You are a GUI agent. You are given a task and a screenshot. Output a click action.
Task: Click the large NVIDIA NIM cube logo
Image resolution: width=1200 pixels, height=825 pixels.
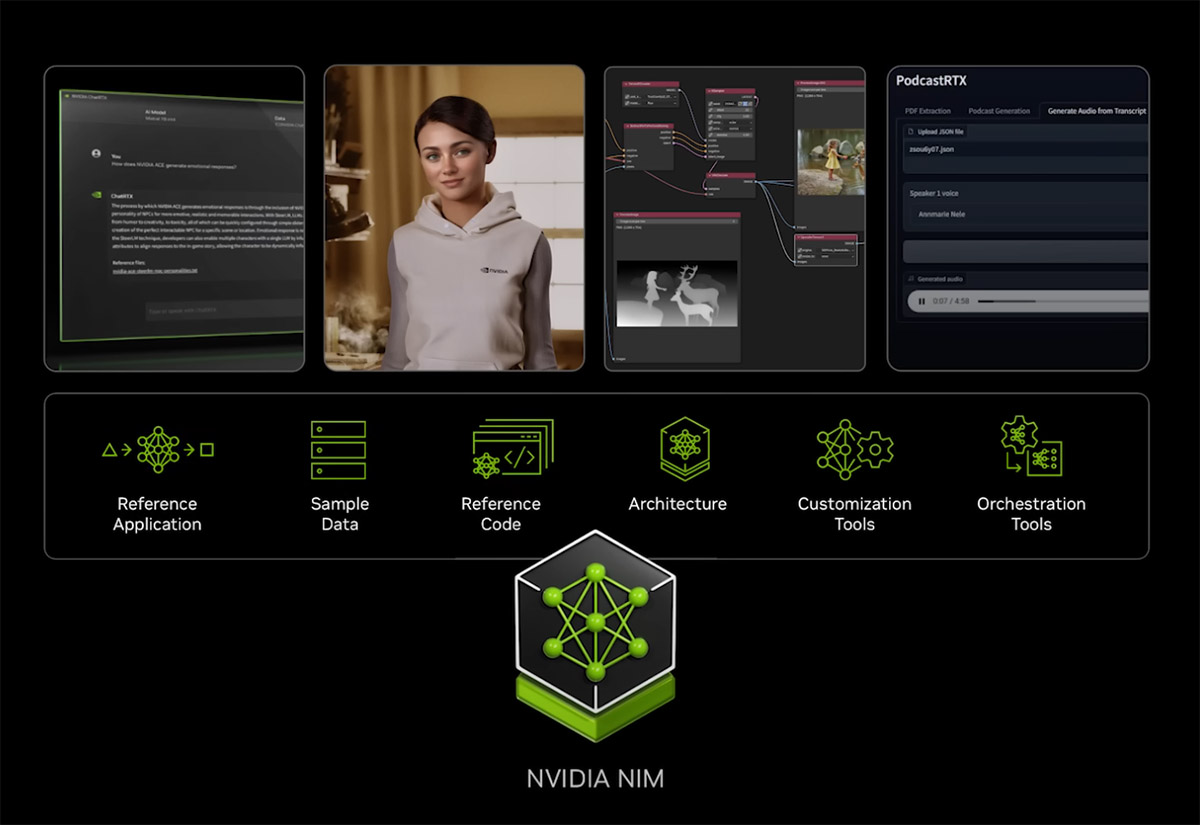pos(595,636)
